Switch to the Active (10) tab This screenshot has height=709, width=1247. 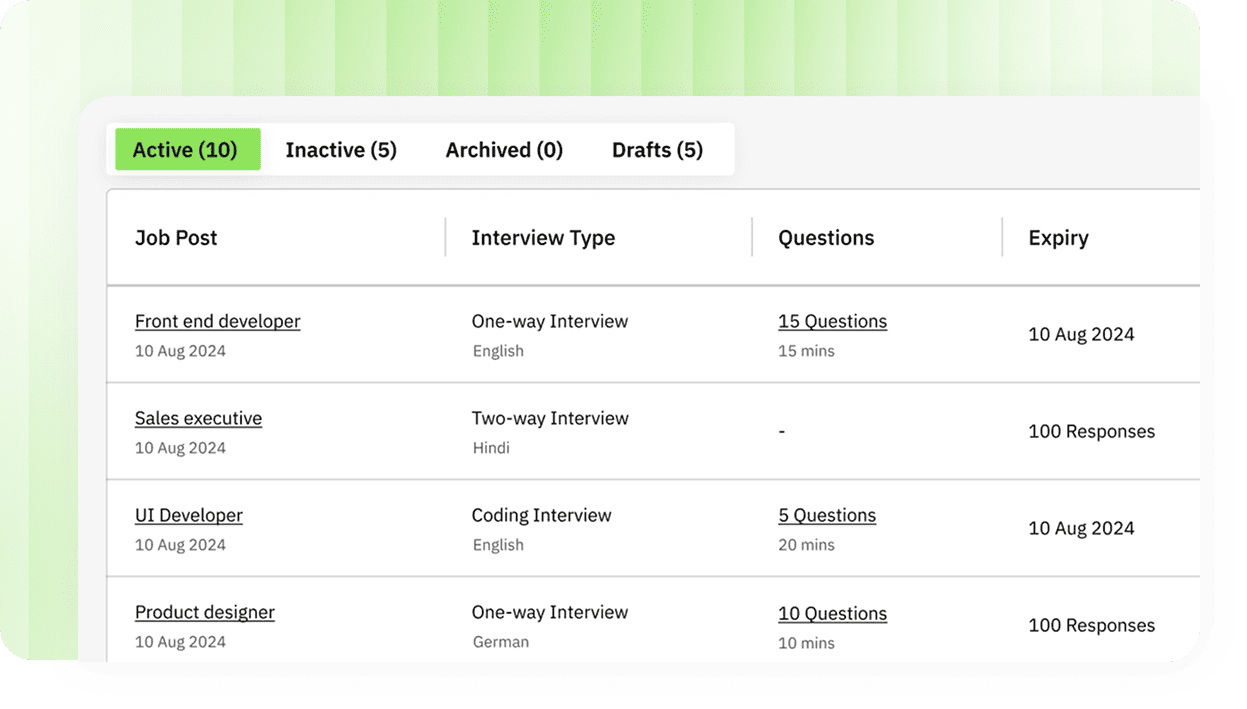point(186,150)
